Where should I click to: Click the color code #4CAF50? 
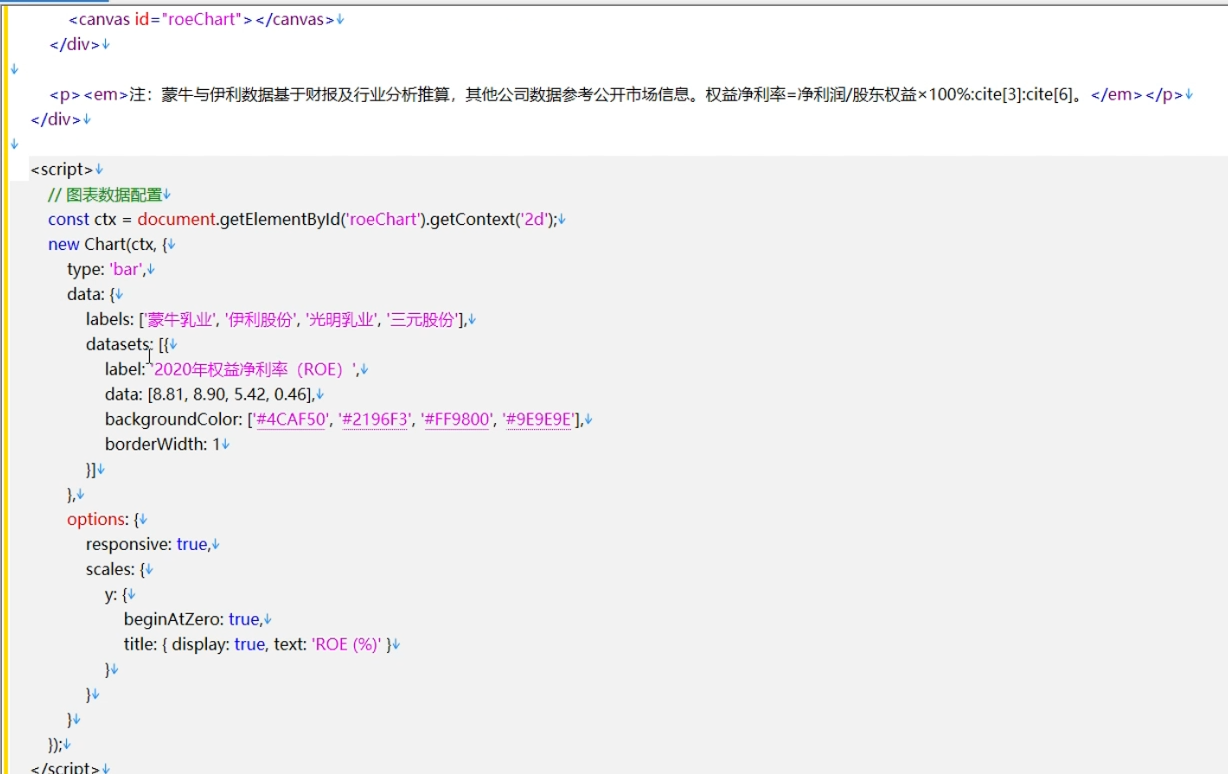click(291, 419)
